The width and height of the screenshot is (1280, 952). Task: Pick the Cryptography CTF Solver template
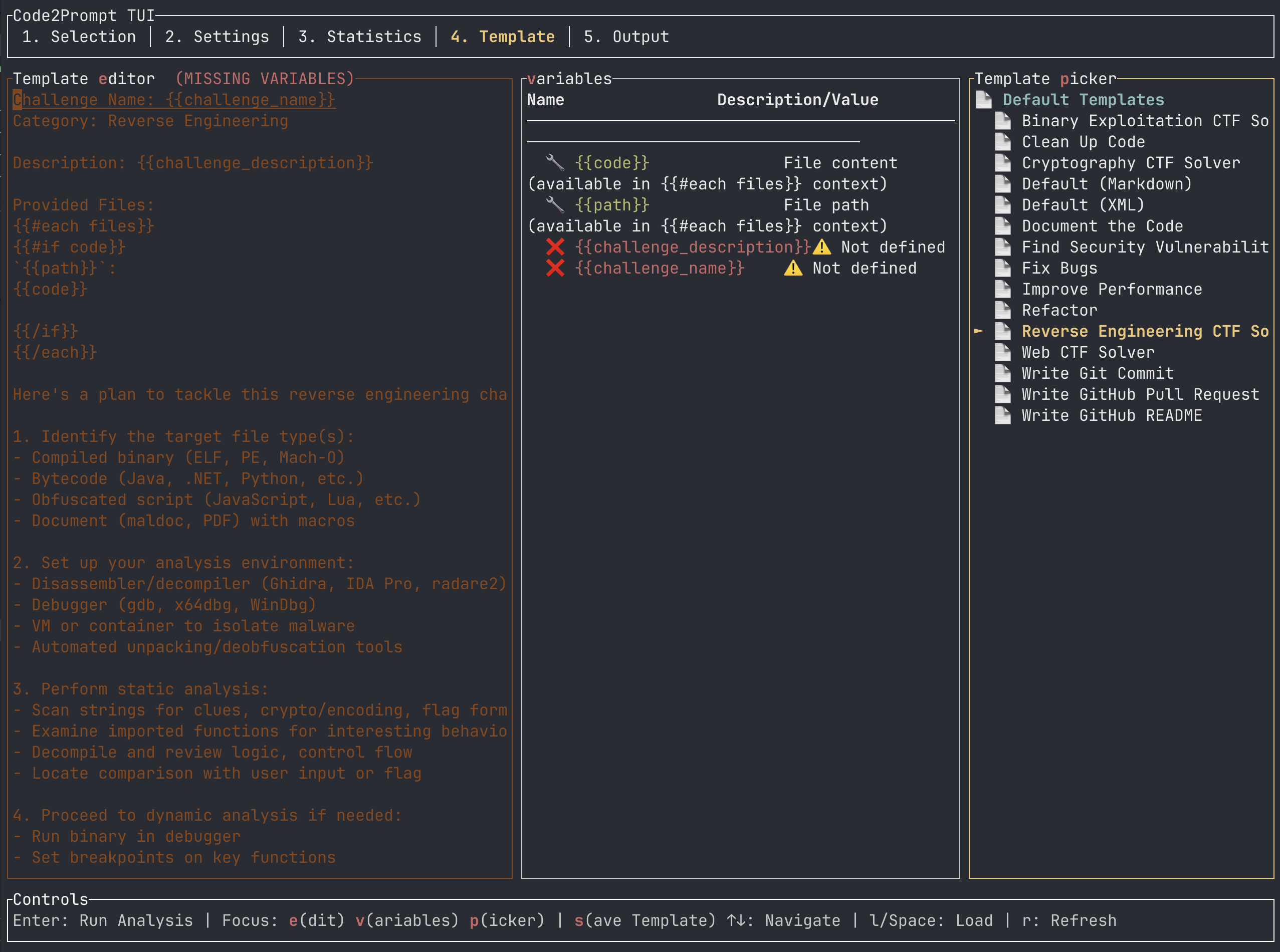(1131, 163)
